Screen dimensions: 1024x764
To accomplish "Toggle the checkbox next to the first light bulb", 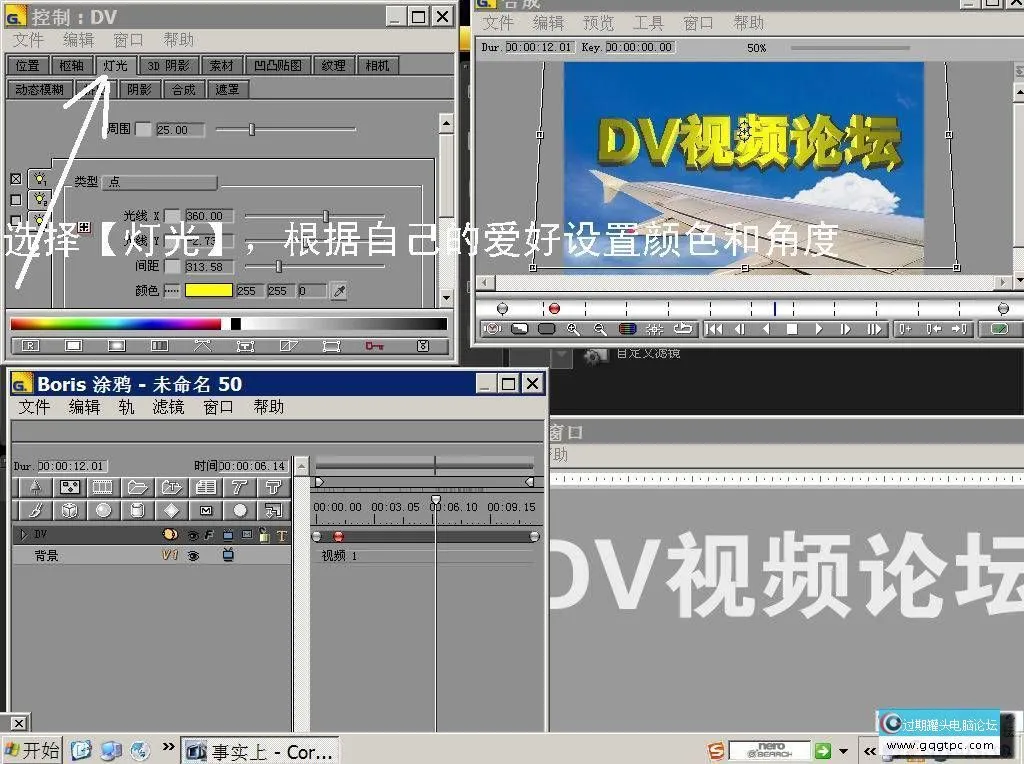I will click(x=15, y=180).
